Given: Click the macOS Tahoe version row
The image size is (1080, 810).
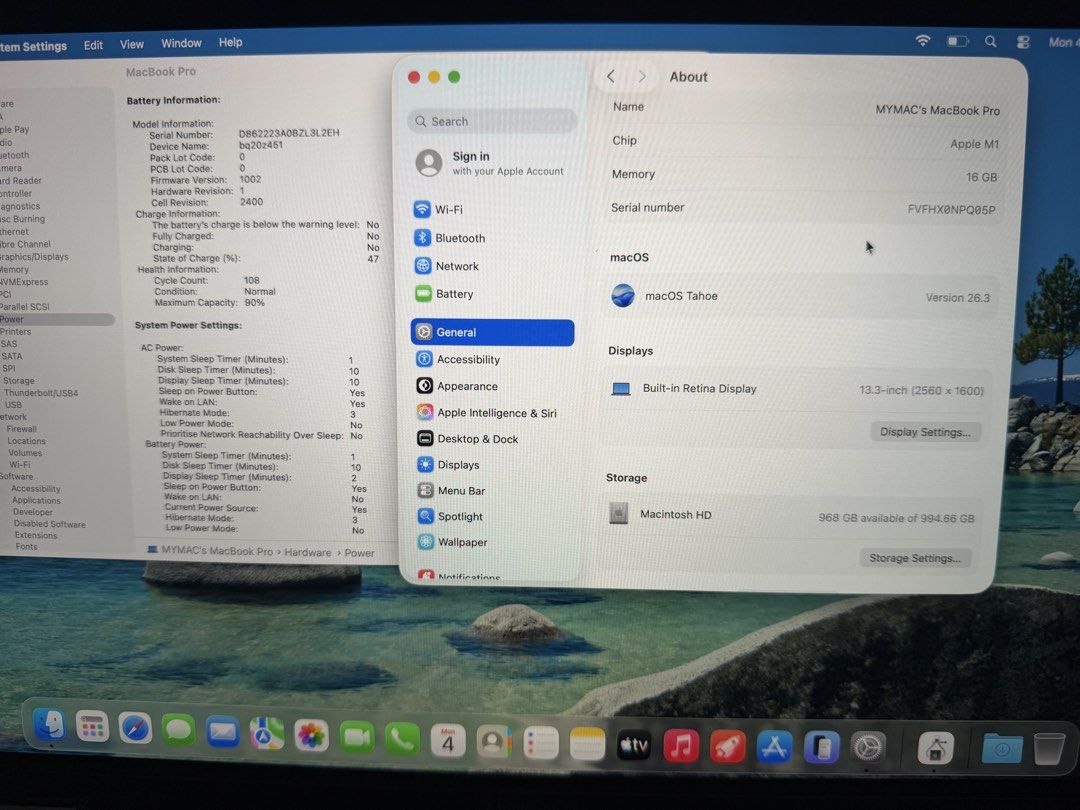Looking at the screenshot, I should [799, 297].
